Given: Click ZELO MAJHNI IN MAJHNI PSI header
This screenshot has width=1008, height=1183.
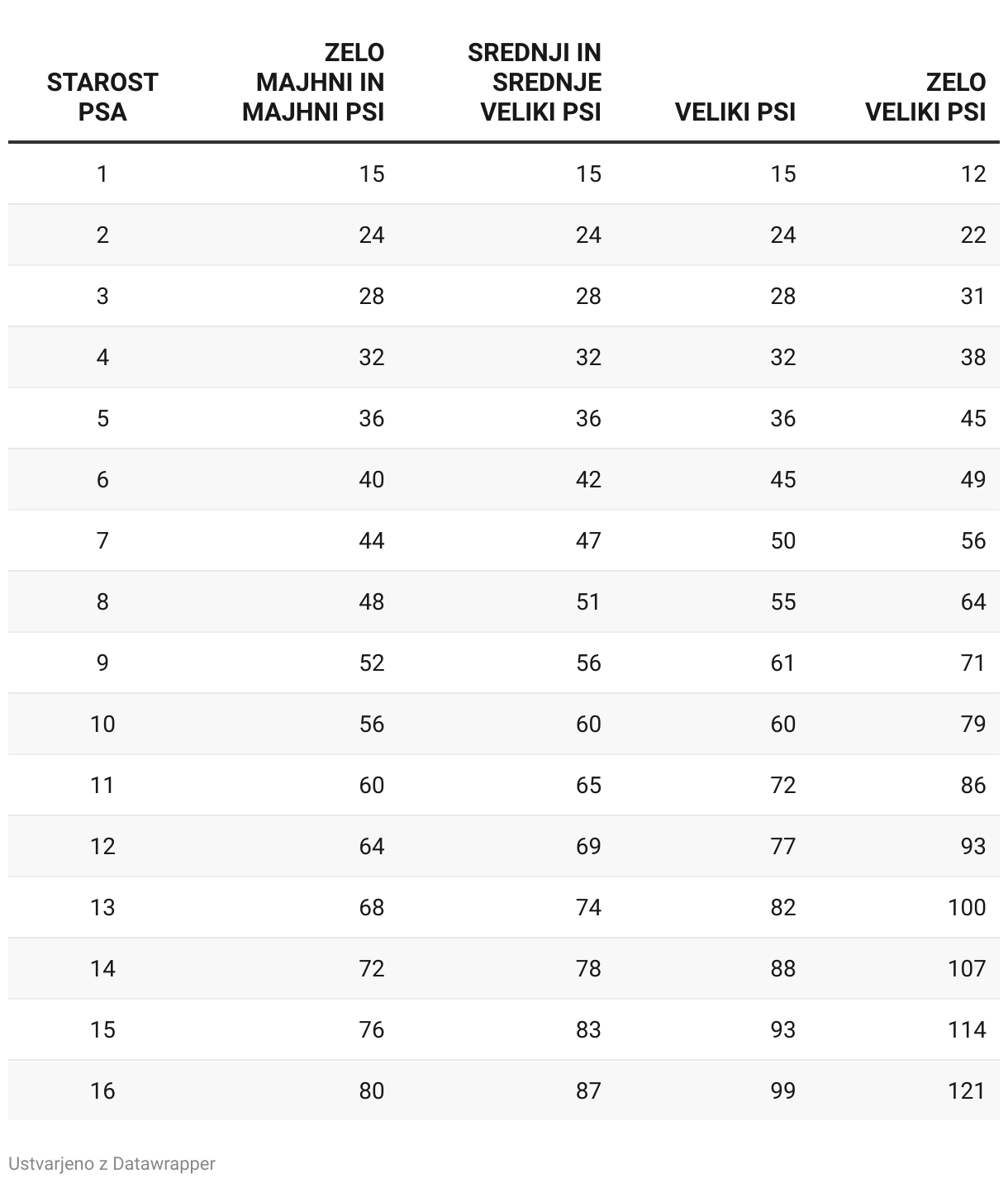Looking at the screenshot, I should 313,82.
